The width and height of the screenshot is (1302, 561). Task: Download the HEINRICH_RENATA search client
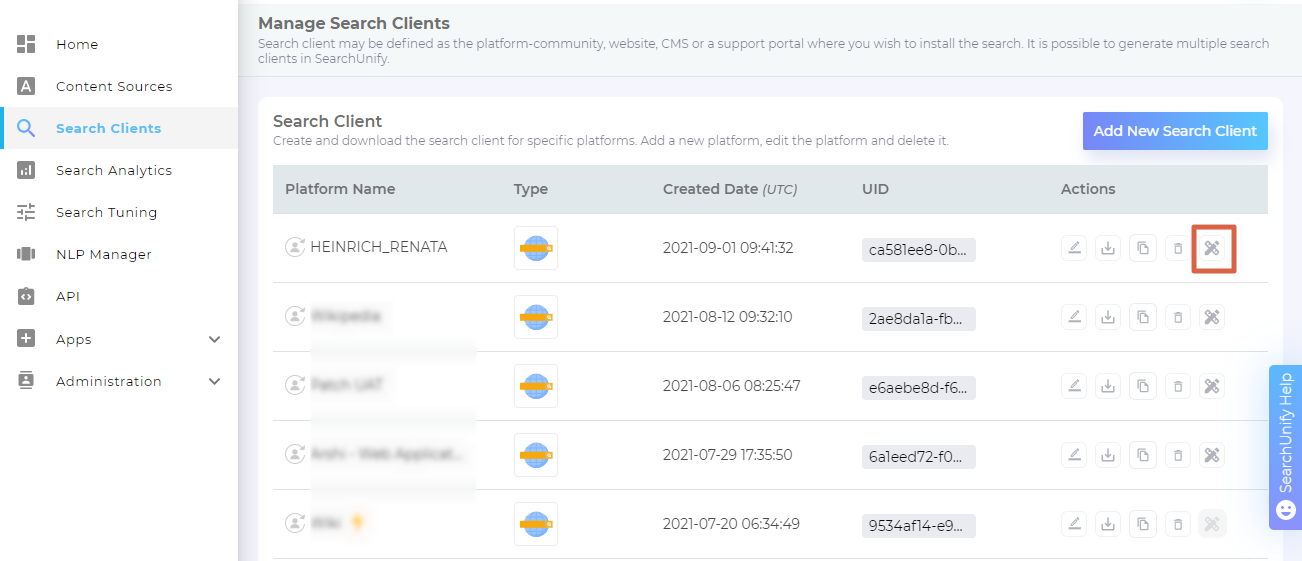pos(1108,248)
